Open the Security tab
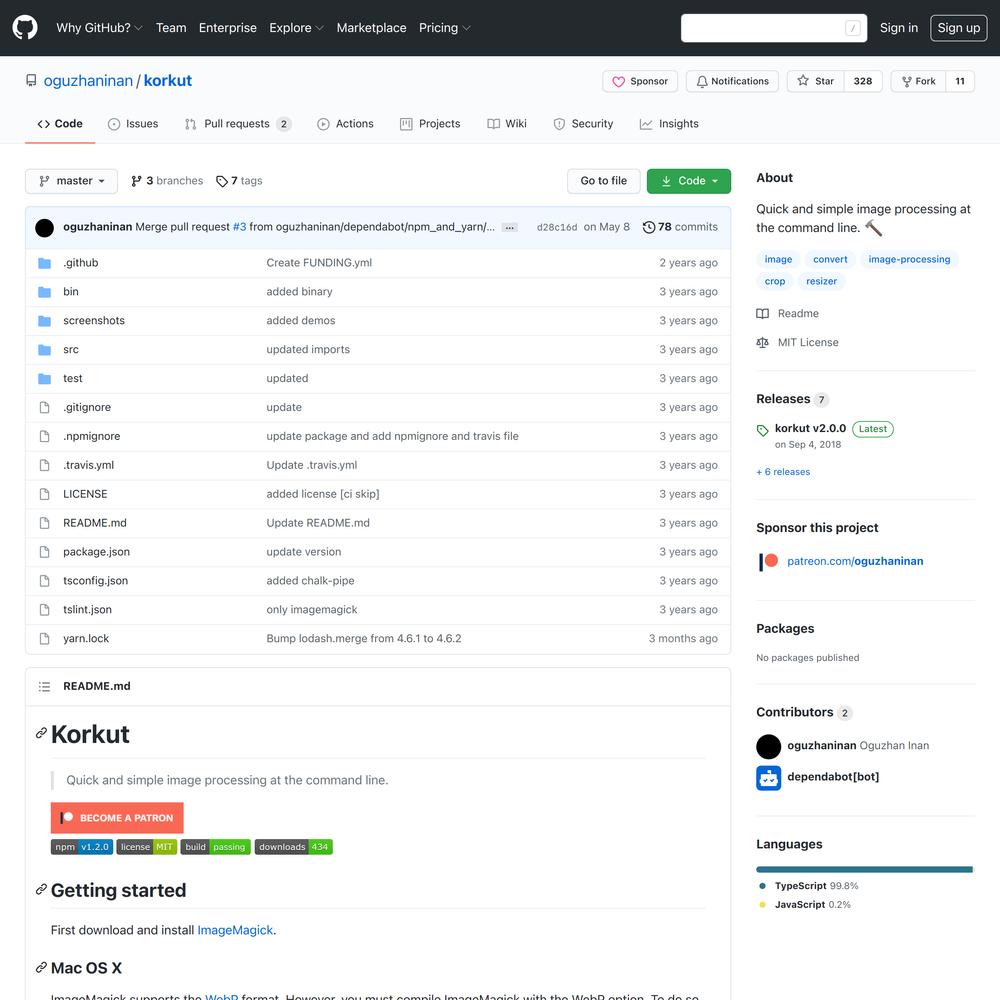The width and height of the screenshot is (1000, 1000). (583, 124)
